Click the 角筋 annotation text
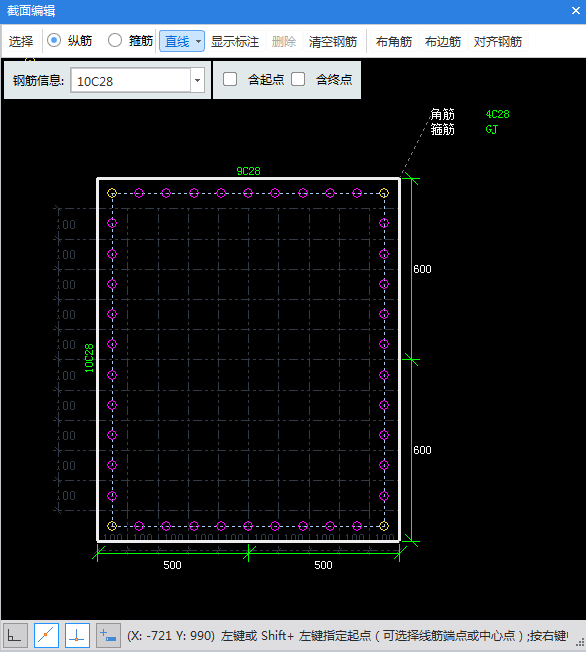This screenshot has width=586, height=652. pos(443,114)
